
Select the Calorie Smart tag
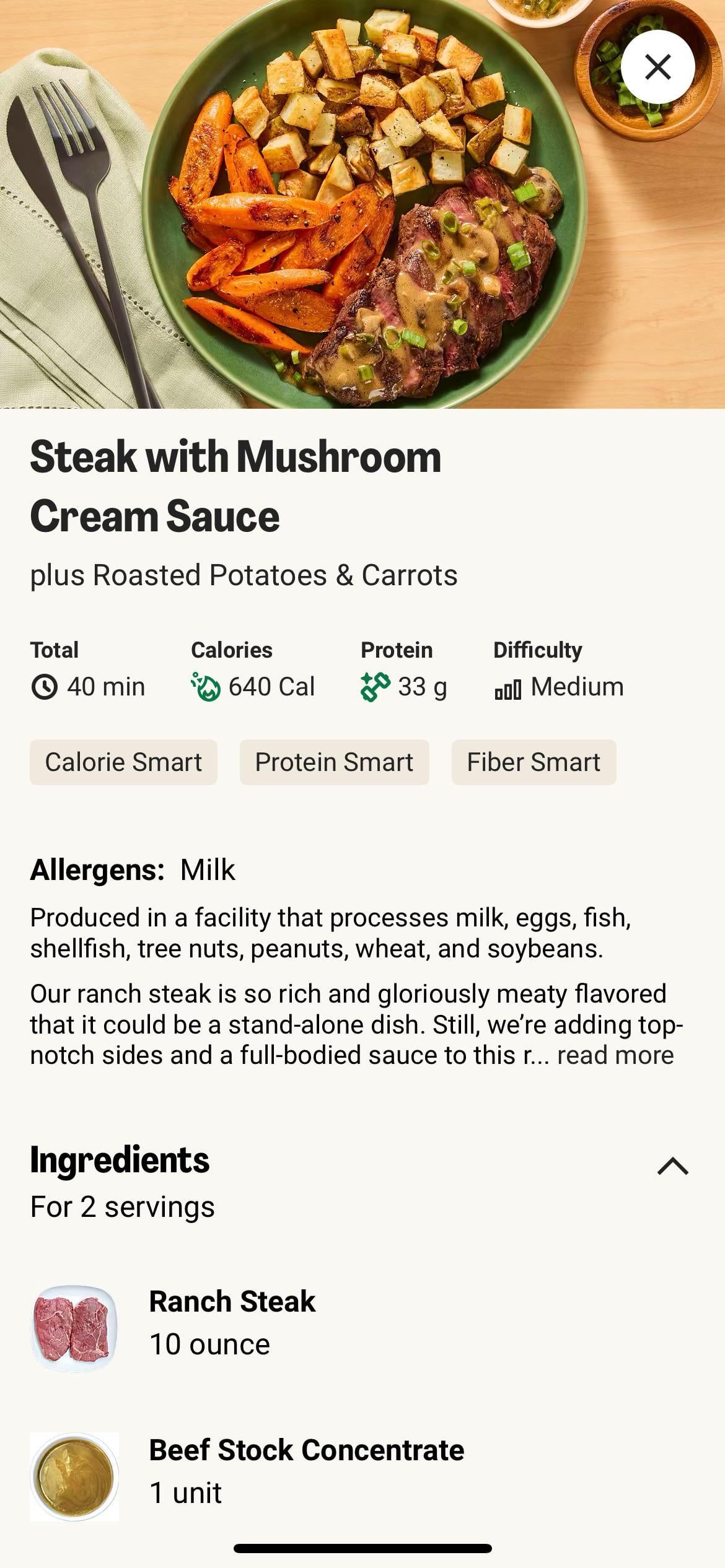click(123, 762)
